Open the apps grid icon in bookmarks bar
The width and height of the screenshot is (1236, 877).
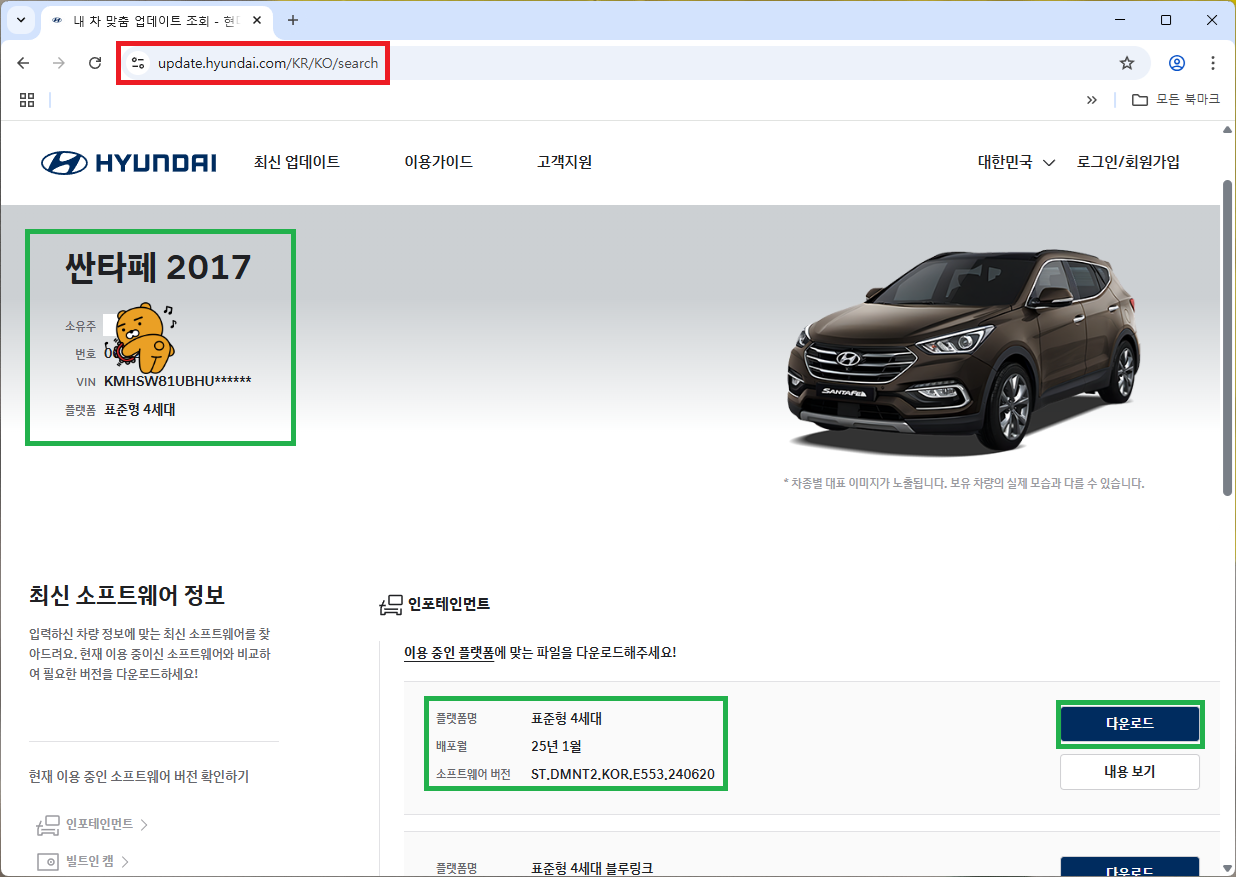[x=27, y=99]
